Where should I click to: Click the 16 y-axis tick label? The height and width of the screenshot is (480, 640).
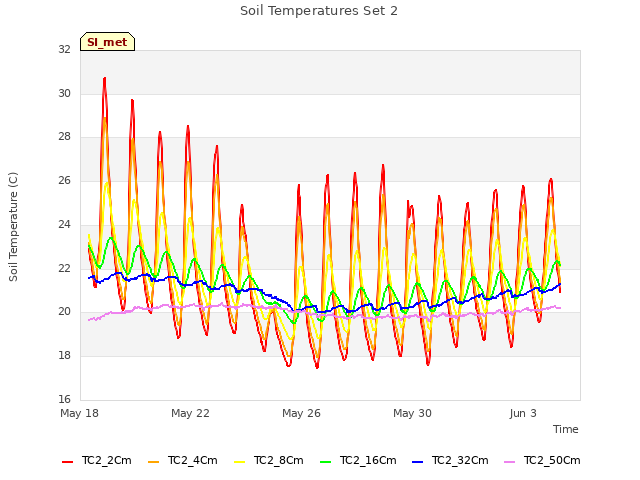coord(64,399)
